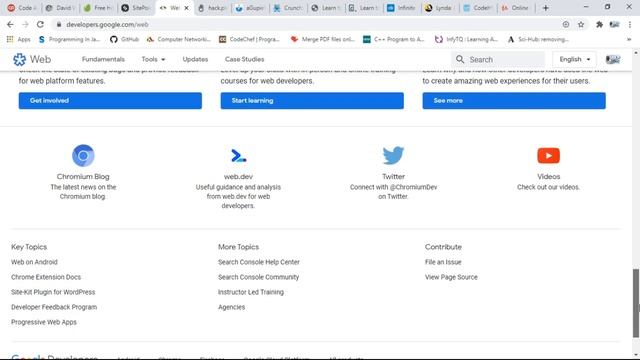Viewport: 640px width, 360px height.
Task: Switch to the Infinite browser tab
Action: [402, 8]
